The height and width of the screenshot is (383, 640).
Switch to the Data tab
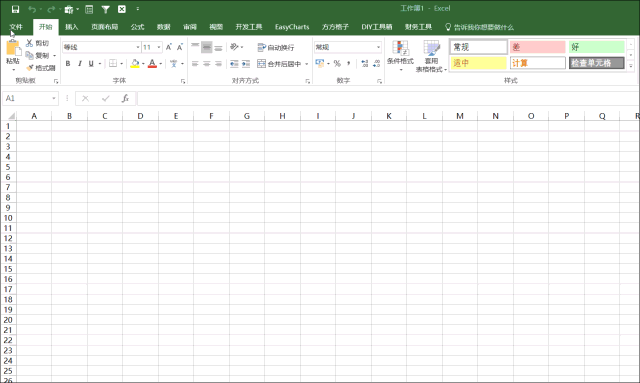point(164,27)
